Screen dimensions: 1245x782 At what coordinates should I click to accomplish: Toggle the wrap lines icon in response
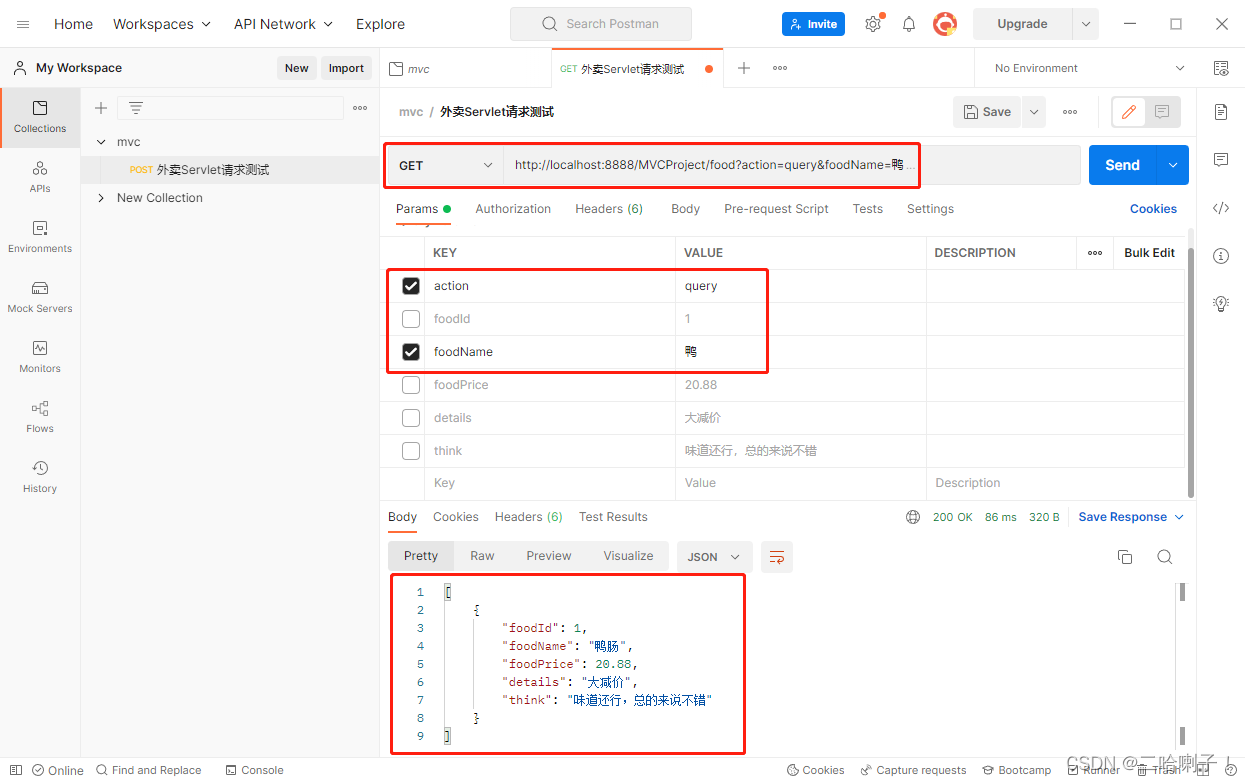[777, 557]
